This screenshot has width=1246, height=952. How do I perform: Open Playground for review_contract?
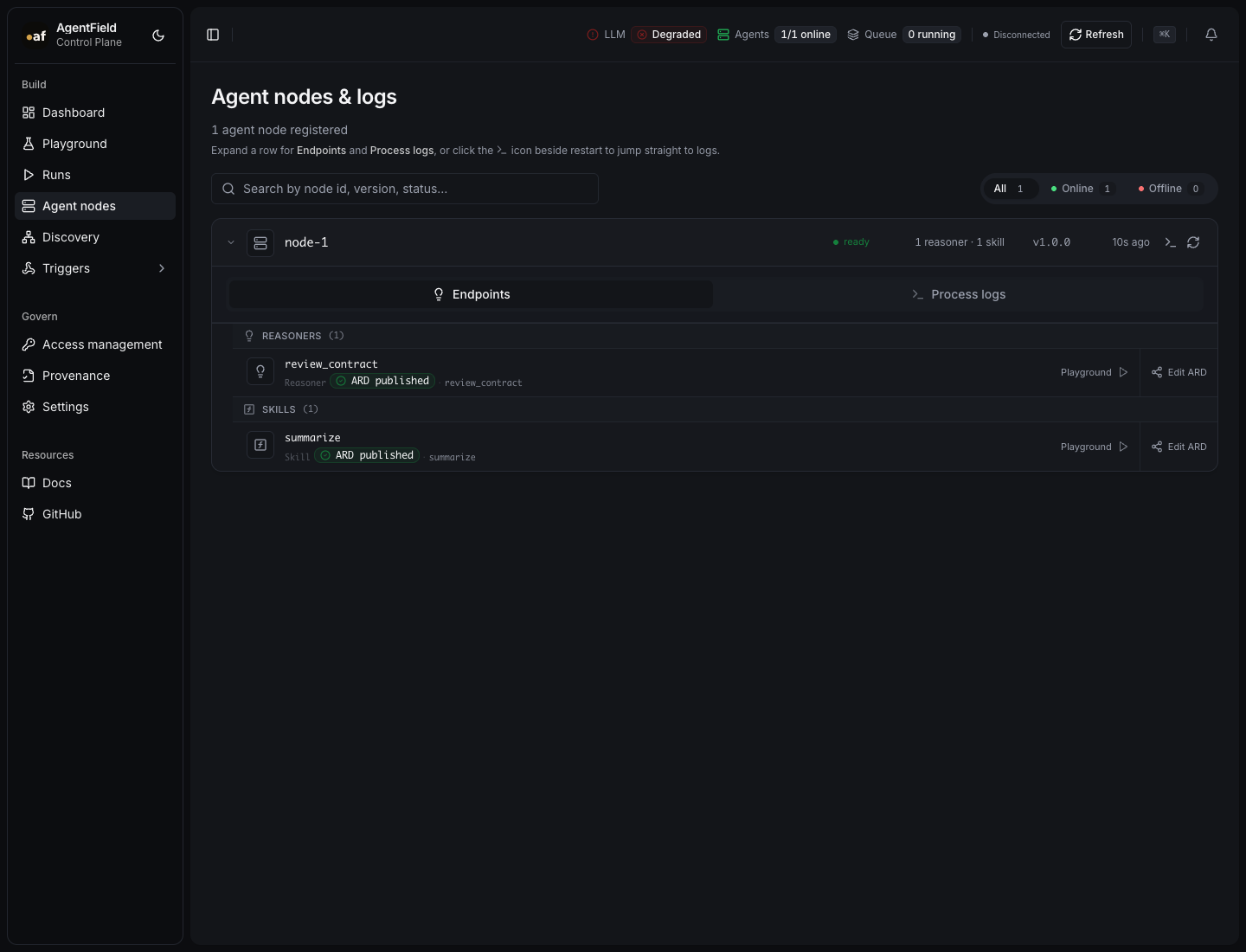coord(1095,372)
